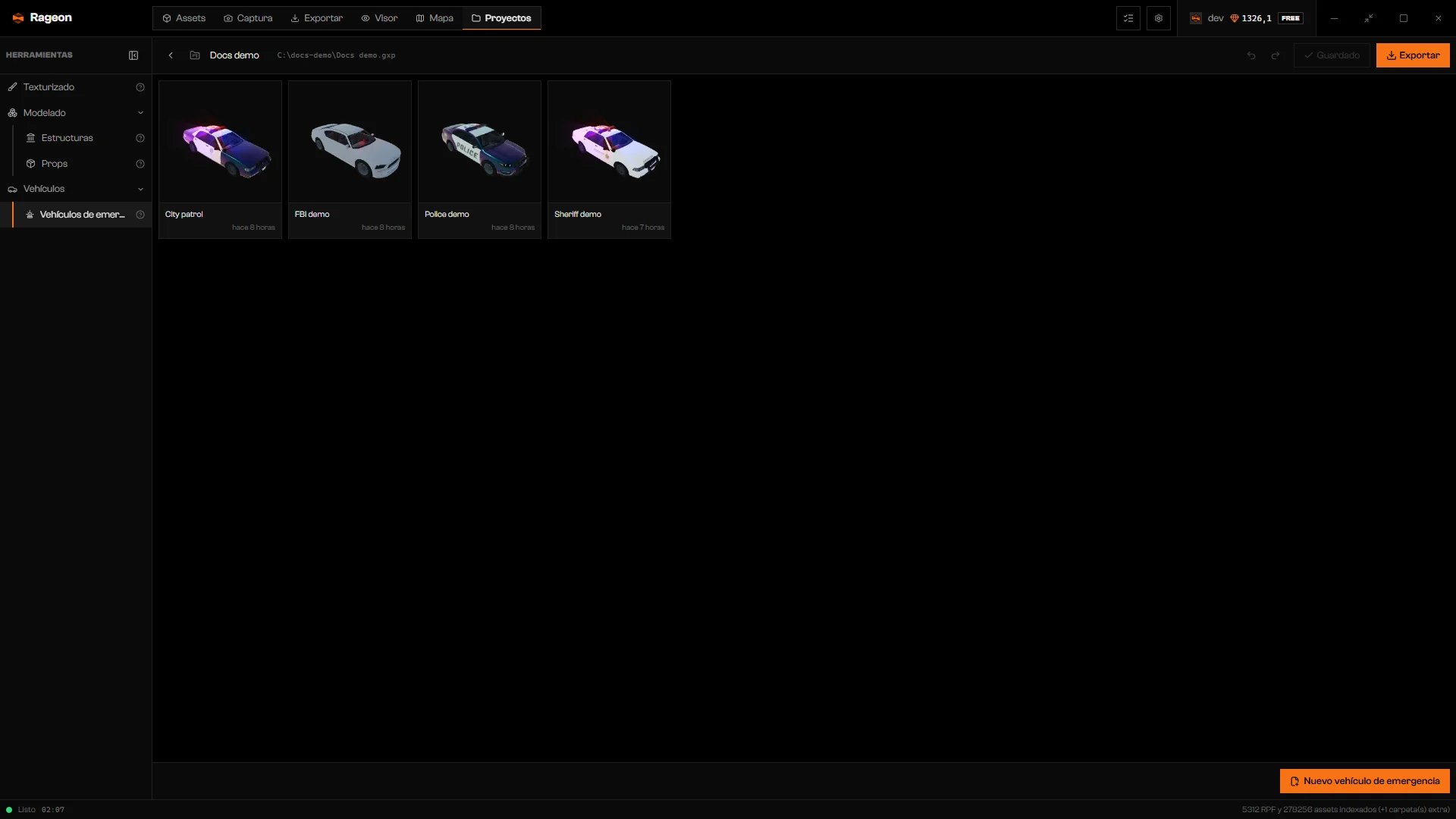Select Texturizado in the tools sidebar
1456x819 pixels.
pyautogui.click(x=49, y=87)
